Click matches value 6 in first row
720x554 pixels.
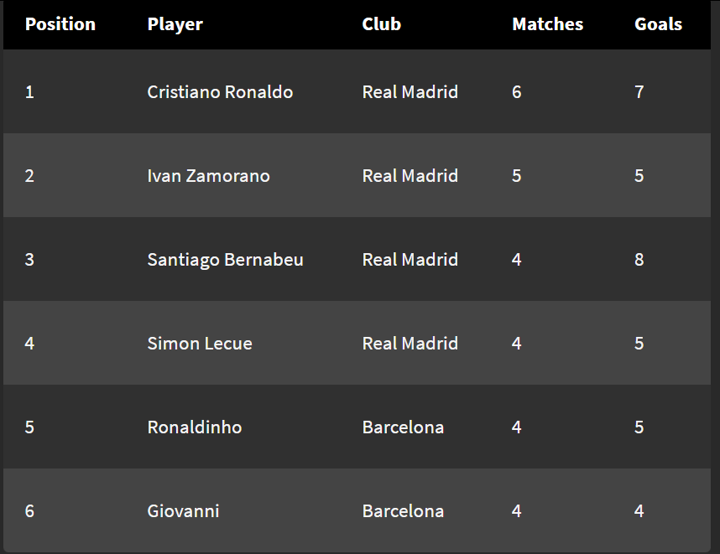click(x=517, y=92)
